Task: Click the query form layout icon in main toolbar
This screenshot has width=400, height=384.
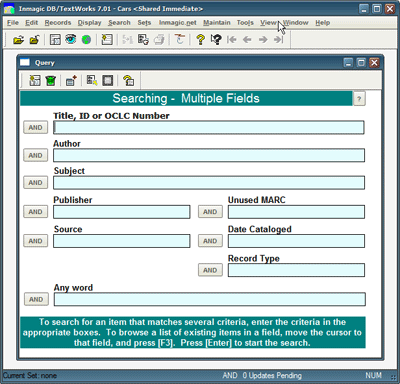Action: (x=55, y=40)
